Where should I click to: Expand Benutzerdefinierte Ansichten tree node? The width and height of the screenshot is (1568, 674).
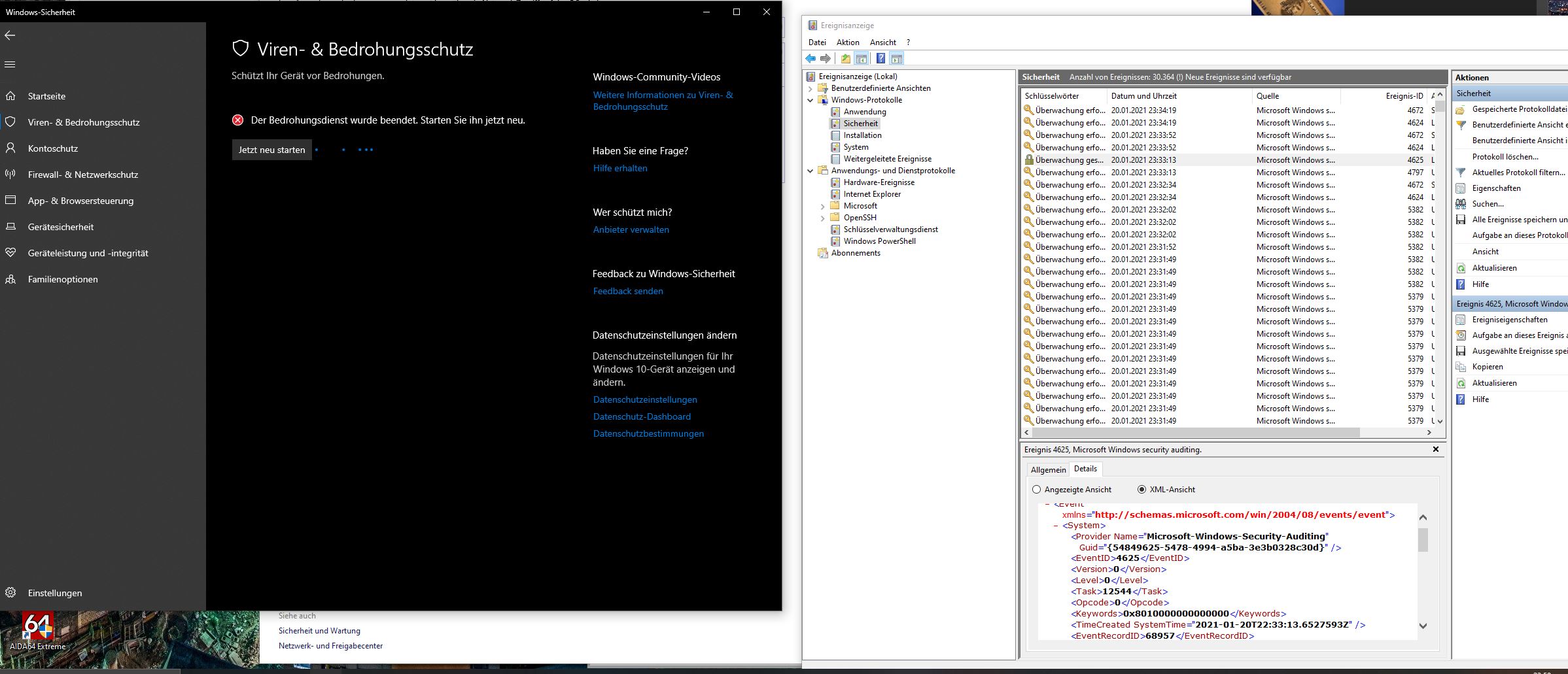[x=810, y=89]
